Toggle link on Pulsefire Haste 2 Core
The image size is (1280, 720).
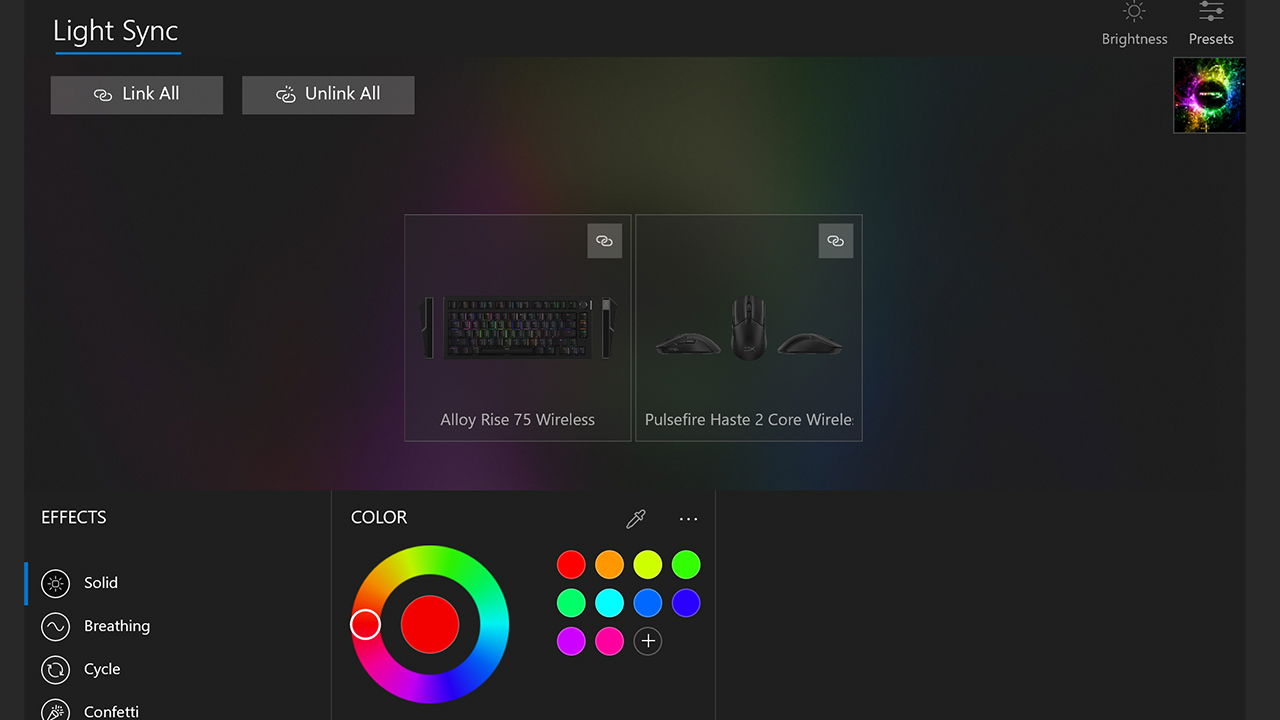point(836,241)
